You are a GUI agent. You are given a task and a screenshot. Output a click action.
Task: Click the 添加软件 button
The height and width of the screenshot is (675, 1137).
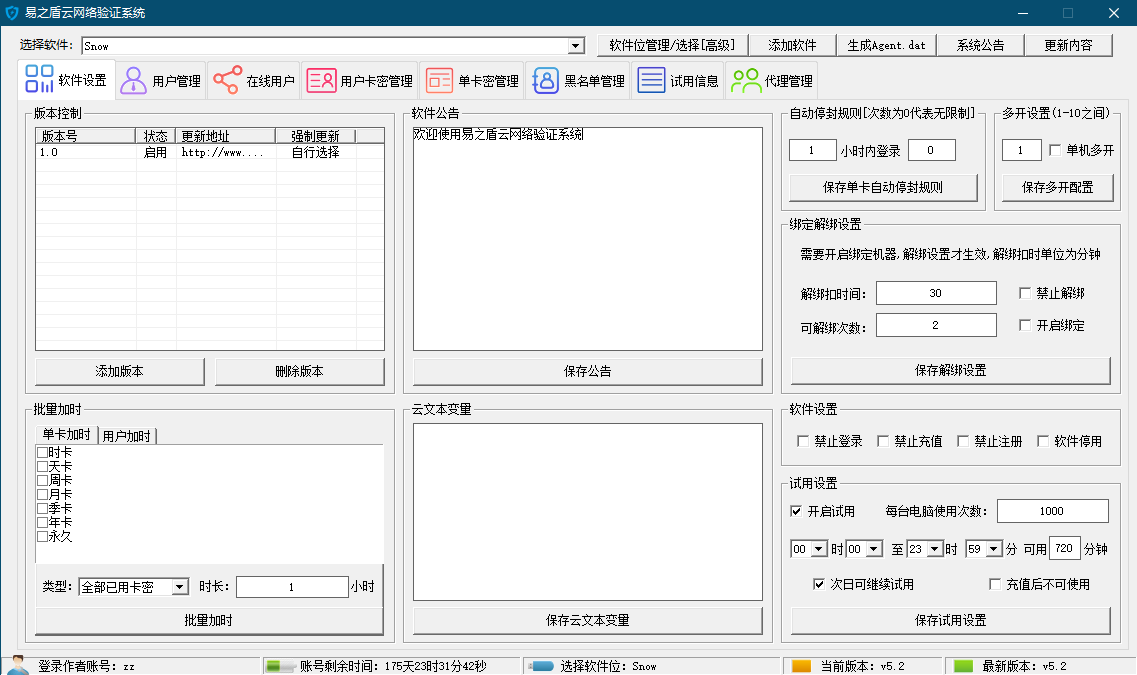pyautogui.click(x=792, y=45)
